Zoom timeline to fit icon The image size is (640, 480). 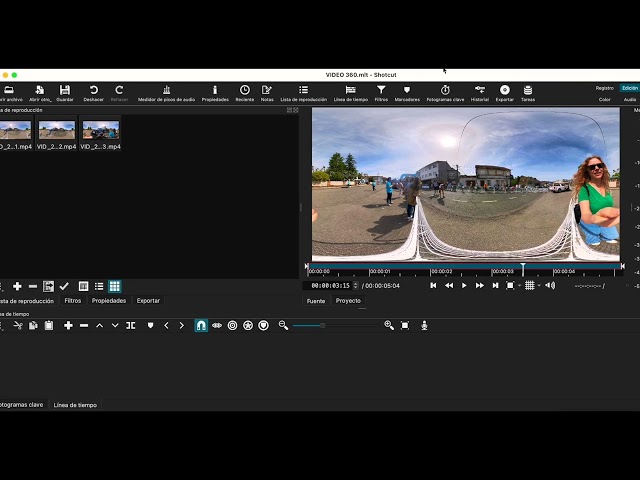click(405, 325)
